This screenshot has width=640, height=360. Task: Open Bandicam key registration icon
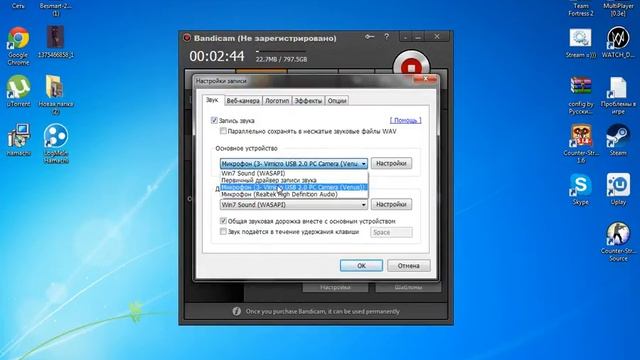click(x=369, y=37)
